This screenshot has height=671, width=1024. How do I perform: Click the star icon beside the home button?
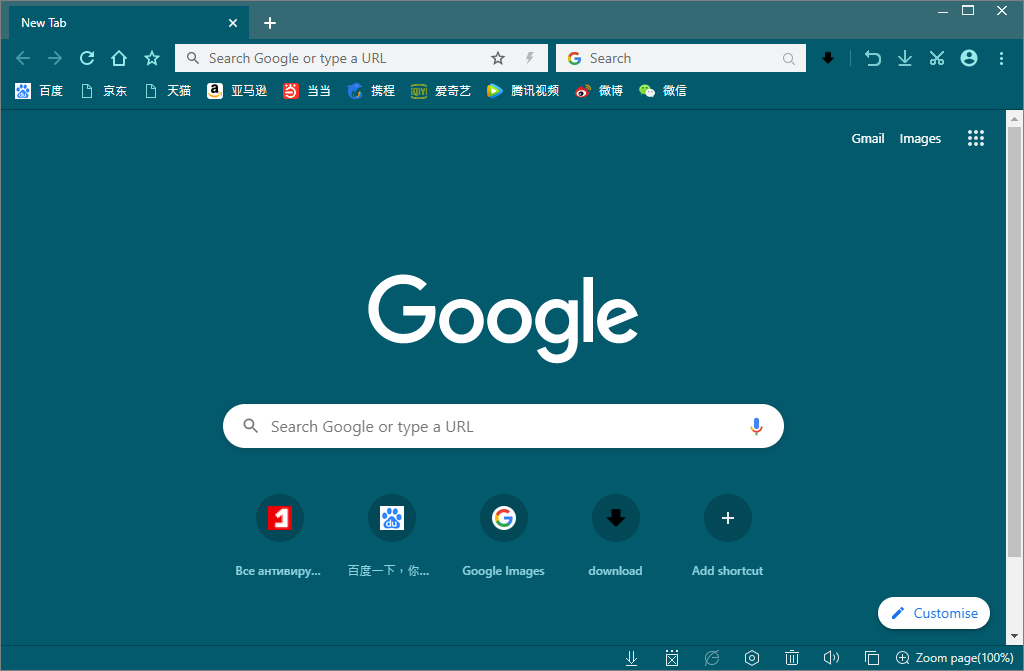click(x=152, y=58)
